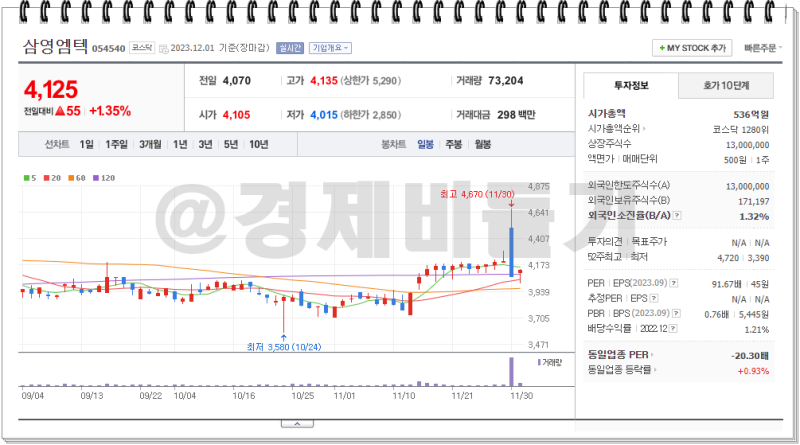
Task: Click 외국인소진율 value 1.32%
Action: (754, 217)
